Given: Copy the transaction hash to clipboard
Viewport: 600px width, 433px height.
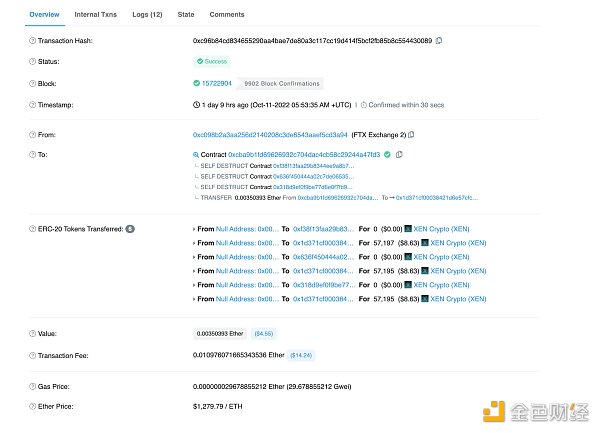Looking at the screenshot, I should coord(439,40).
